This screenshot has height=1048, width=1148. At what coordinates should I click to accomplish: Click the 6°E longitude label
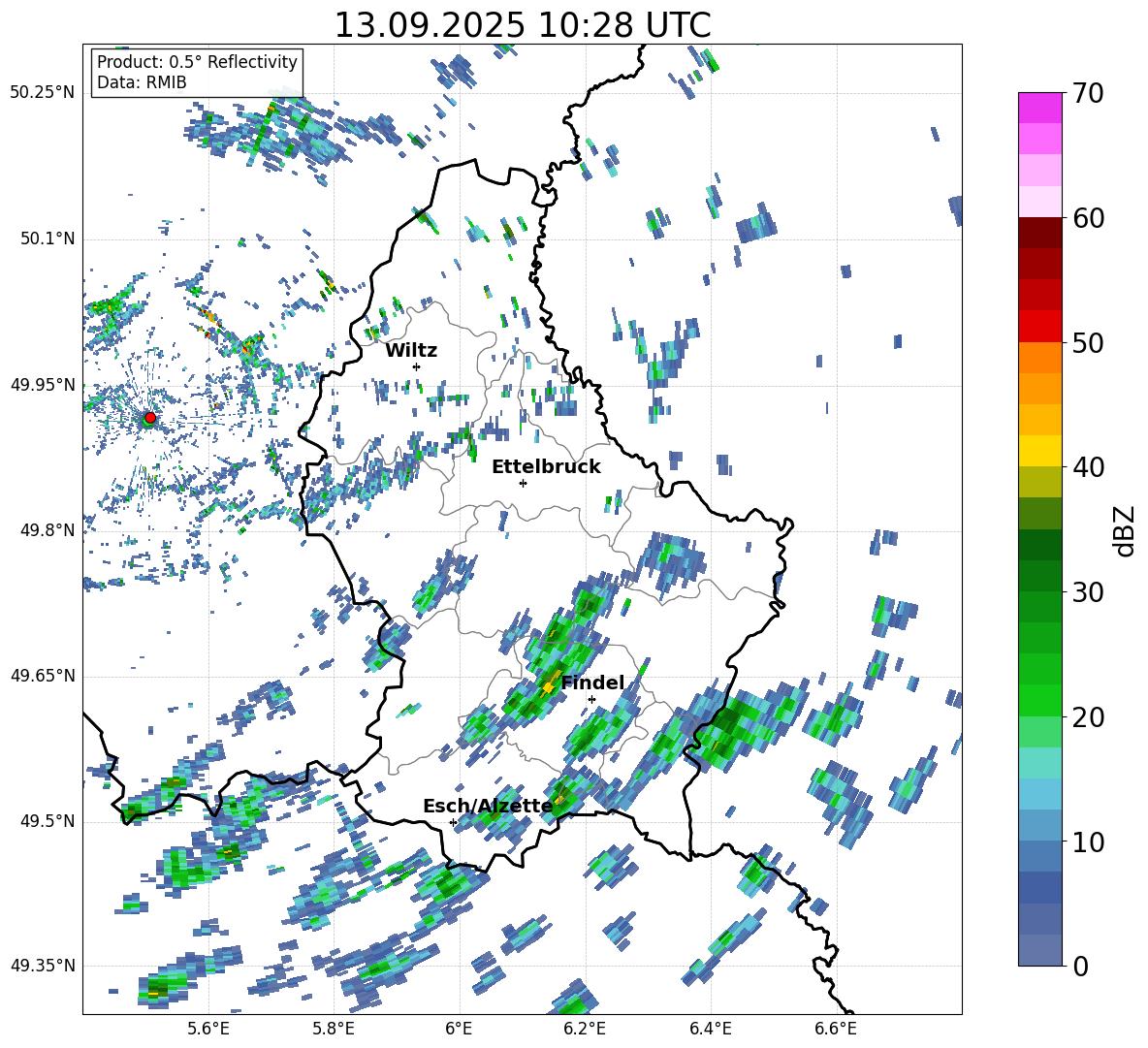(x=459, y=1029)
